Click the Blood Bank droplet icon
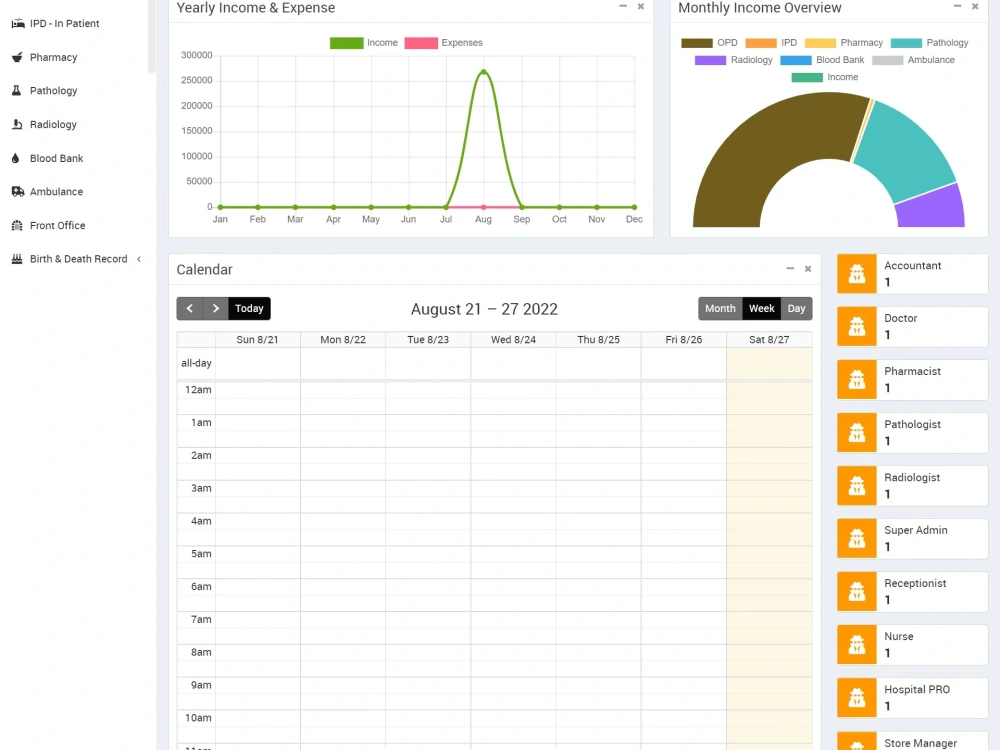The image size is (1000, 750). pyautogui.click(x=16, y=158)
